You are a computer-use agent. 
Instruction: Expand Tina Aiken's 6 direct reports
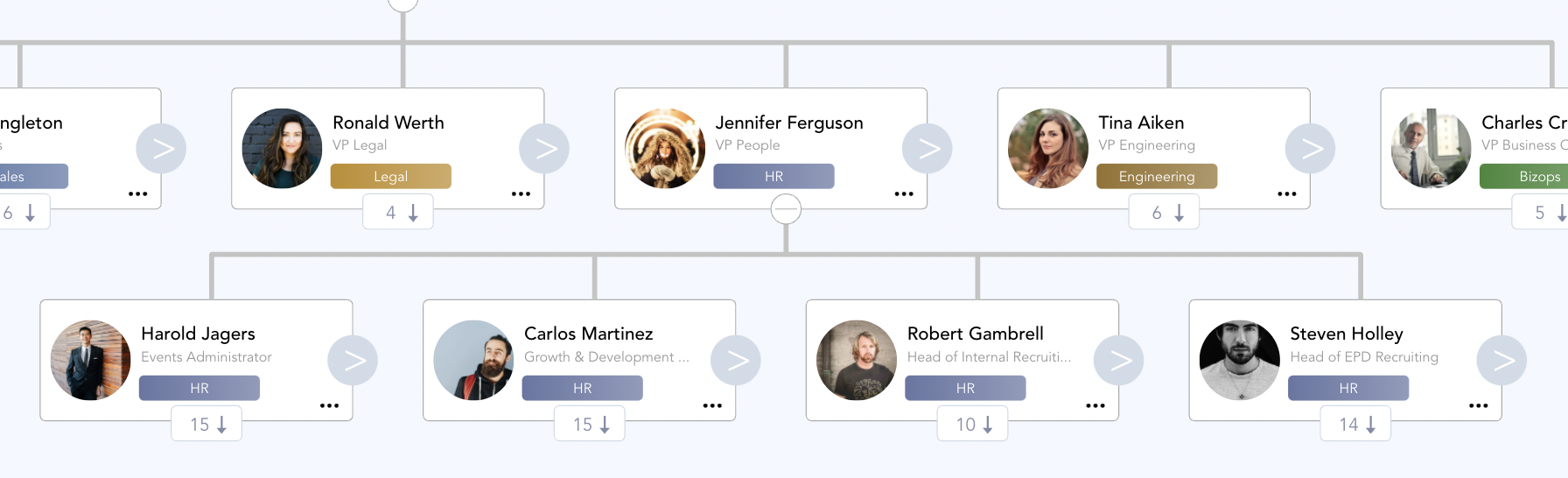pos(1164,213)
